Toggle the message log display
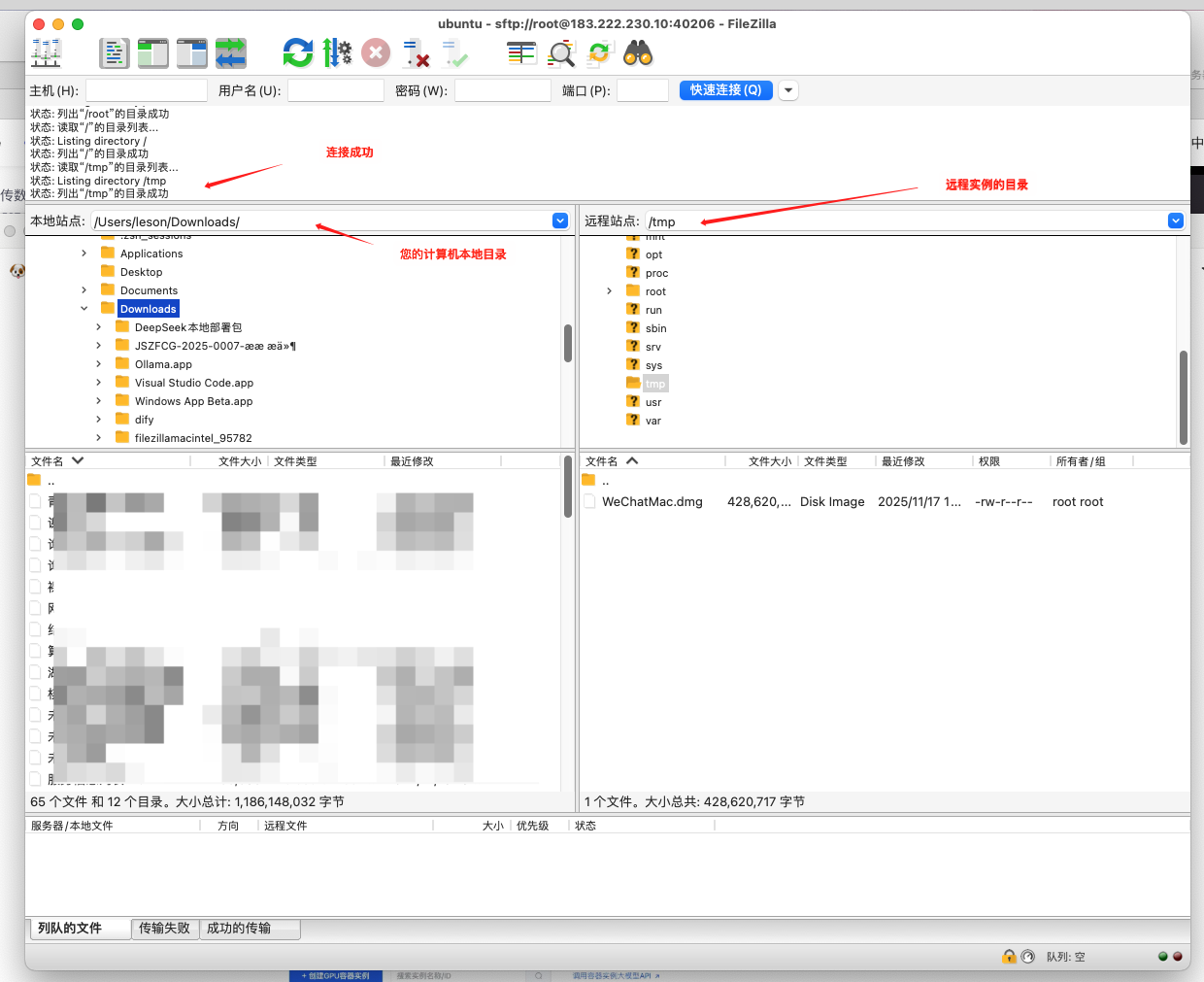Screen dimensions: 1204x982 (114, 53)
